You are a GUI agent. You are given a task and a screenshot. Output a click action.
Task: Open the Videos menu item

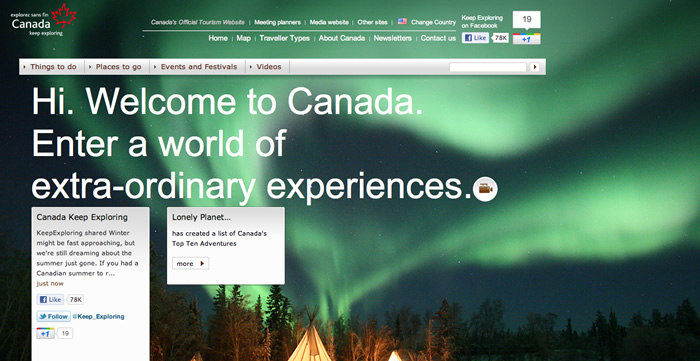pos(267,67)
